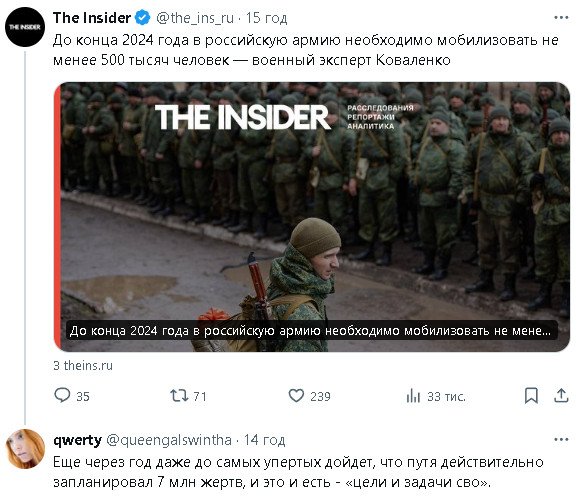Screen dimensions: 581x498
Task: Retweet the post with 71 retweets
Action: 179,396
